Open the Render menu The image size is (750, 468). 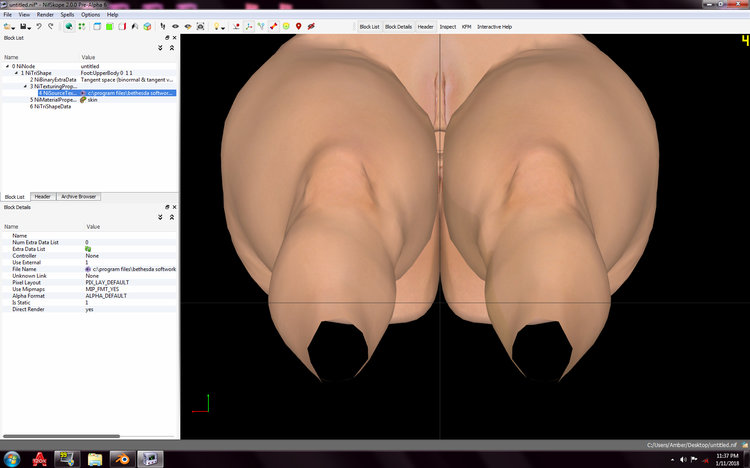click(x=45, y=15)
